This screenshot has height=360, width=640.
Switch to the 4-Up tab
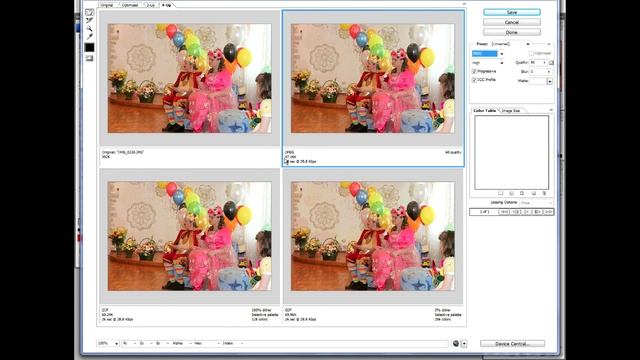(167, 5)
